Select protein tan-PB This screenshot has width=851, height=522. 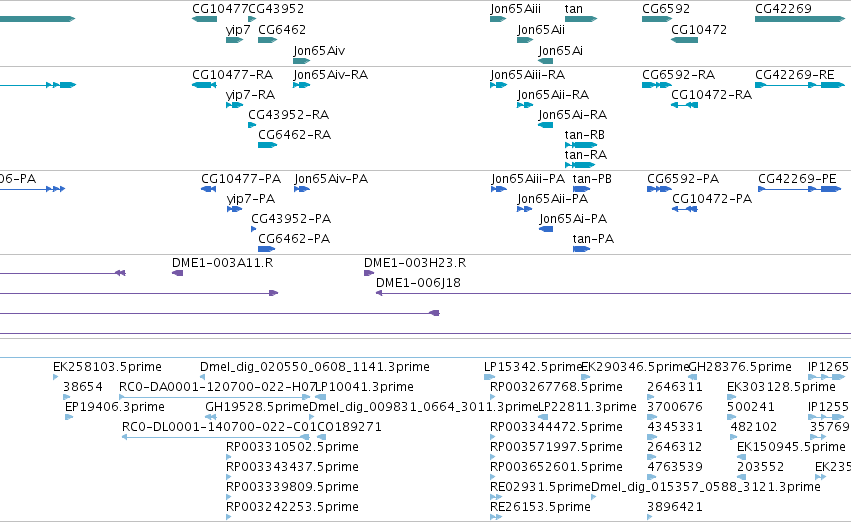click(x=581, y=189)
